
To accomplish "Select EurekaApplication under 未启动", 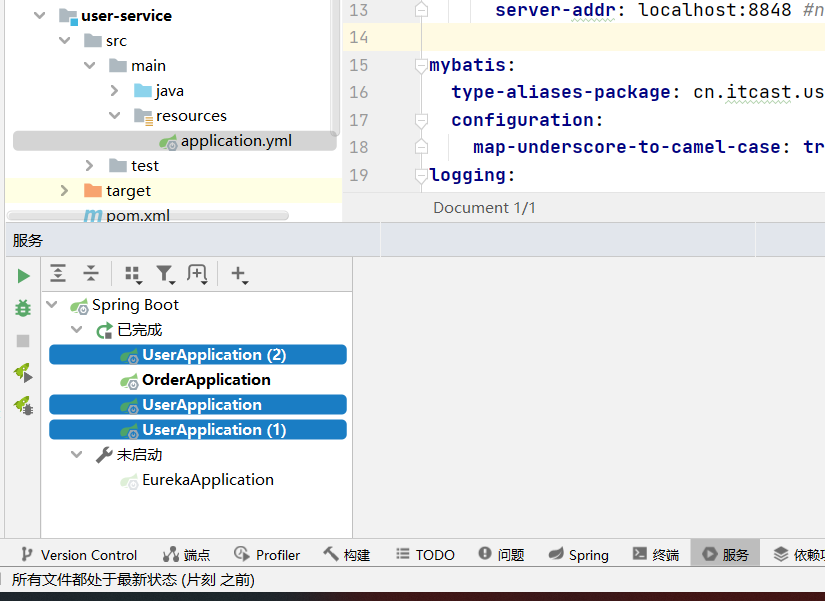I will pos(197,480).
